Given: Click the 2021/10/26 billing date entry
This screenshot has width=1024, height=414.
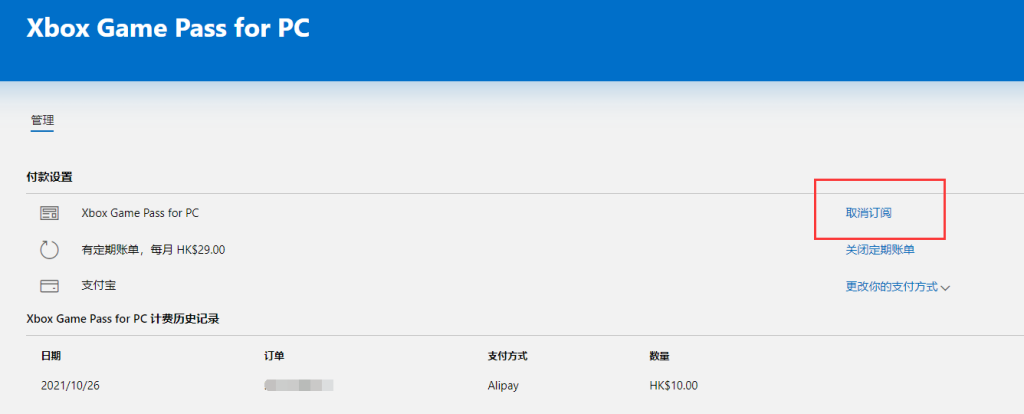Looking at the screenshot, I should click(70, 385).
